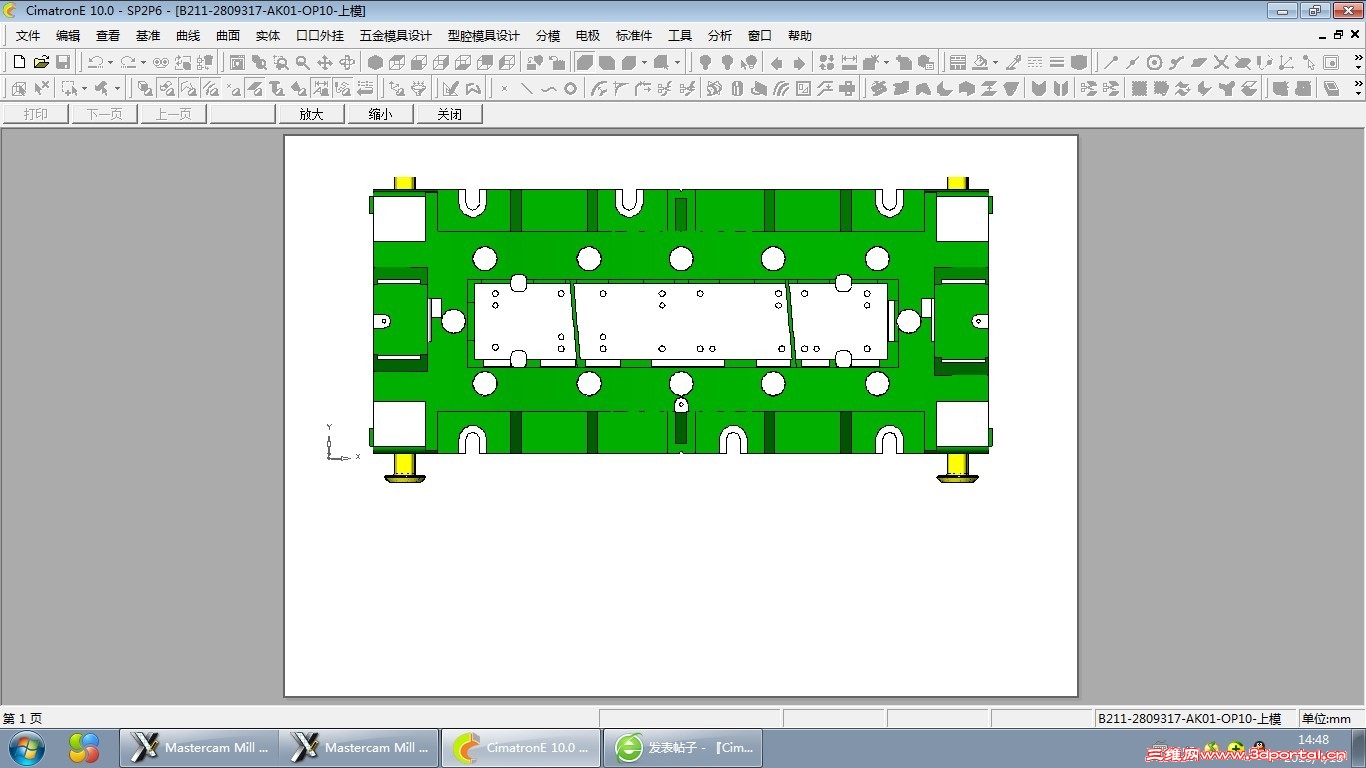Open the 文件 menu

(28, 36)
